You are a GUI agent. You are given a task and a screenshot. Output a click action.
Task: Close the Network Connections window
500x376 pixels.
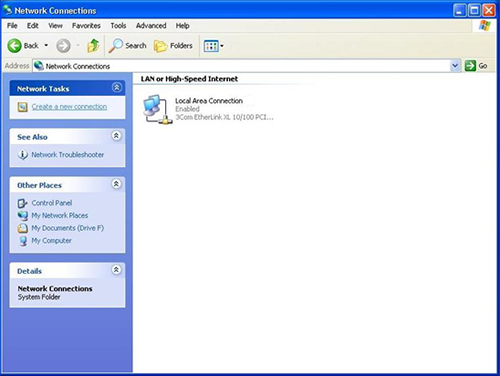coord(489,10)
